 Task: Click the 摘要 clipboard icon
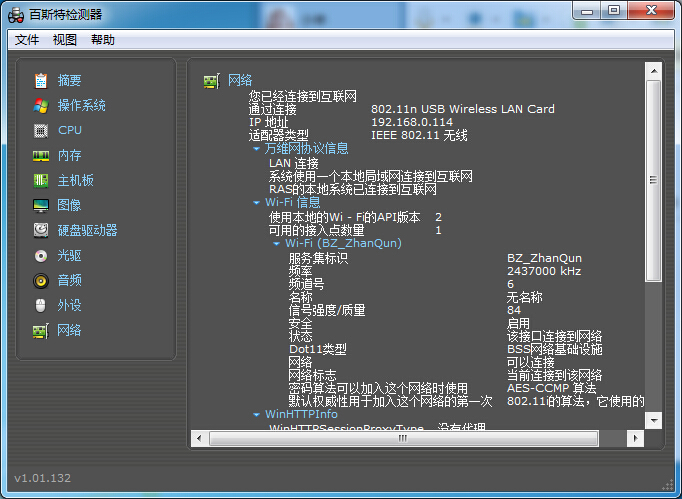[x=41, y=80]
